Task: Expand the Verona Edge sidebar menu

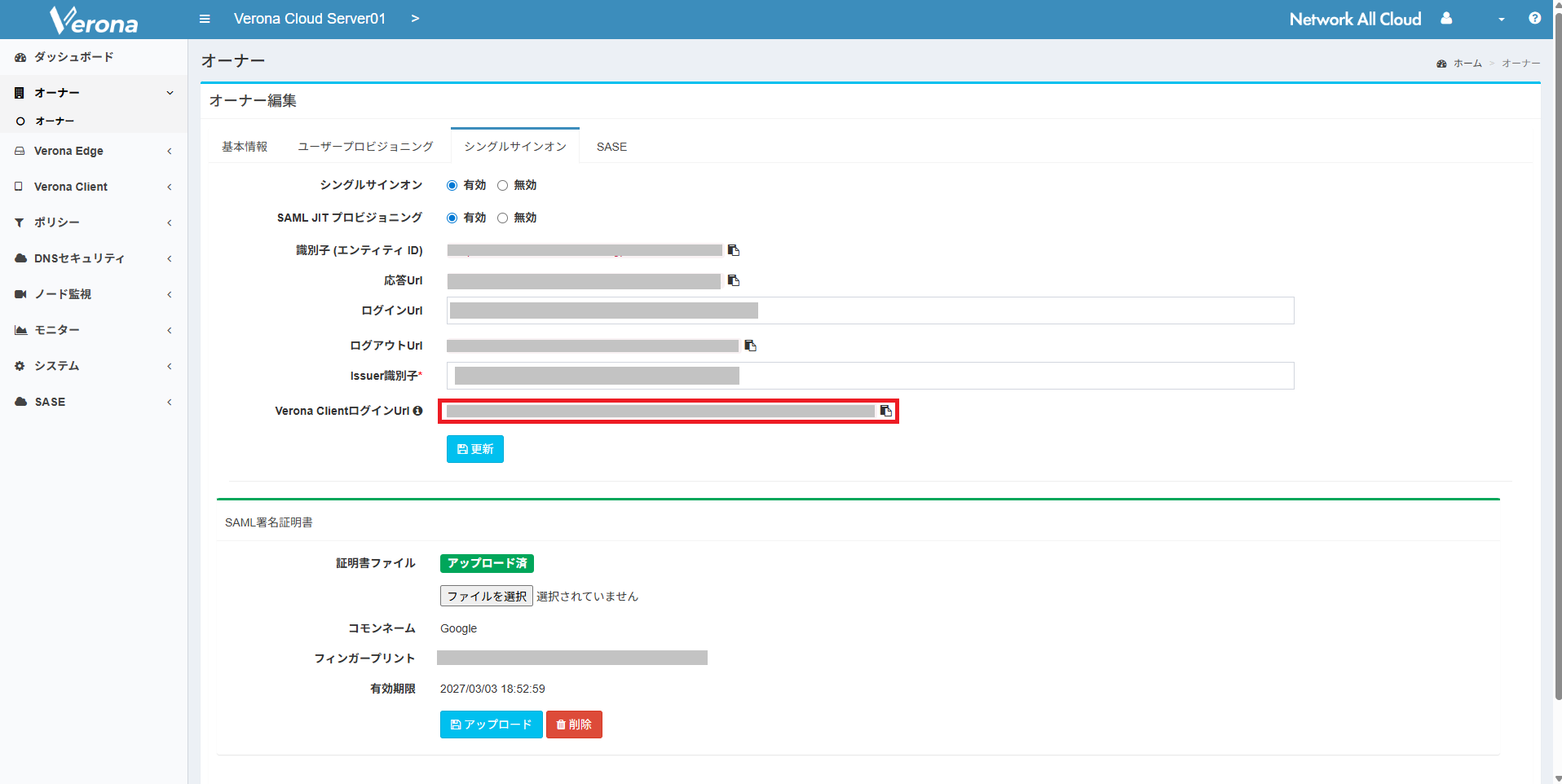Action: [x=170, y=151]
